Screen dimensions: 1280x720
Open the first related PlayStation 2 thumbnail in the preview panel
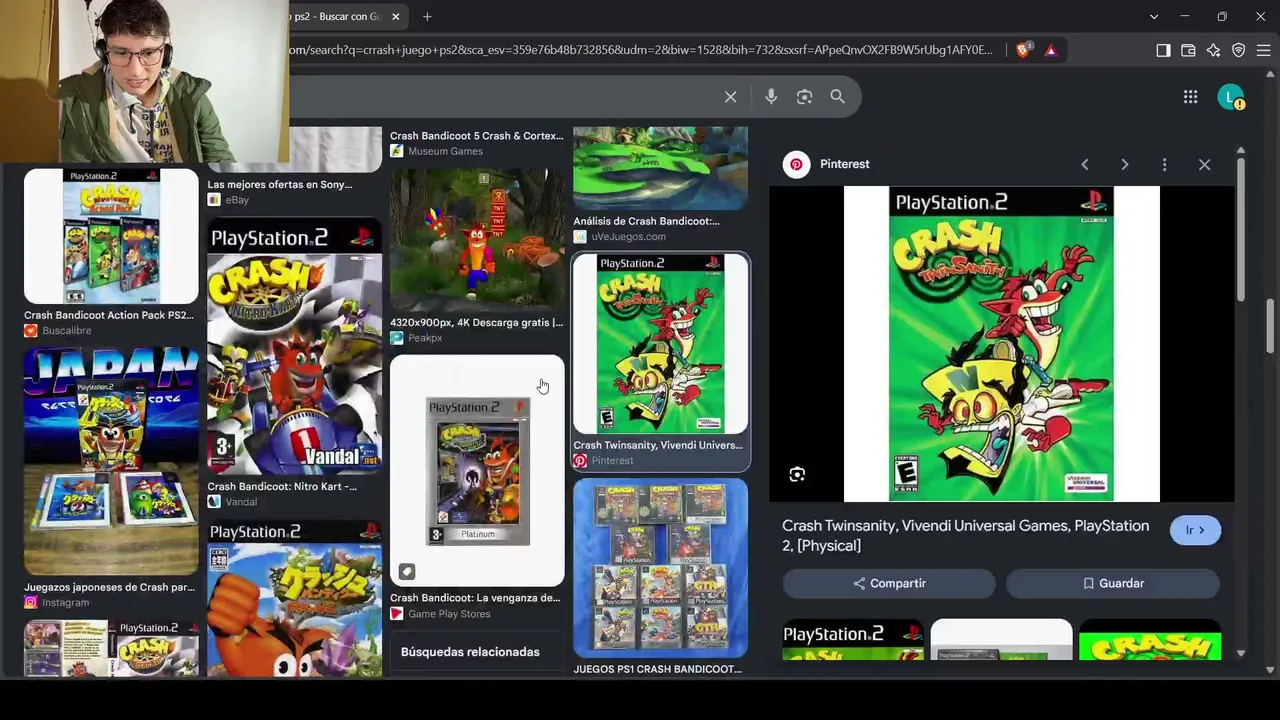click(853, 640)
